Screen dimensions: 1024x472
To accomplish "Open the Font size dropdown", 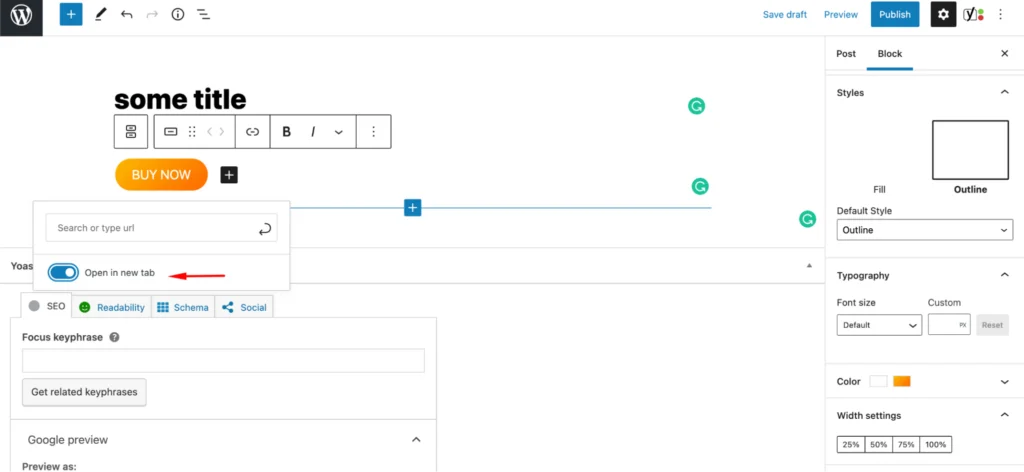I will pos(879,325).
